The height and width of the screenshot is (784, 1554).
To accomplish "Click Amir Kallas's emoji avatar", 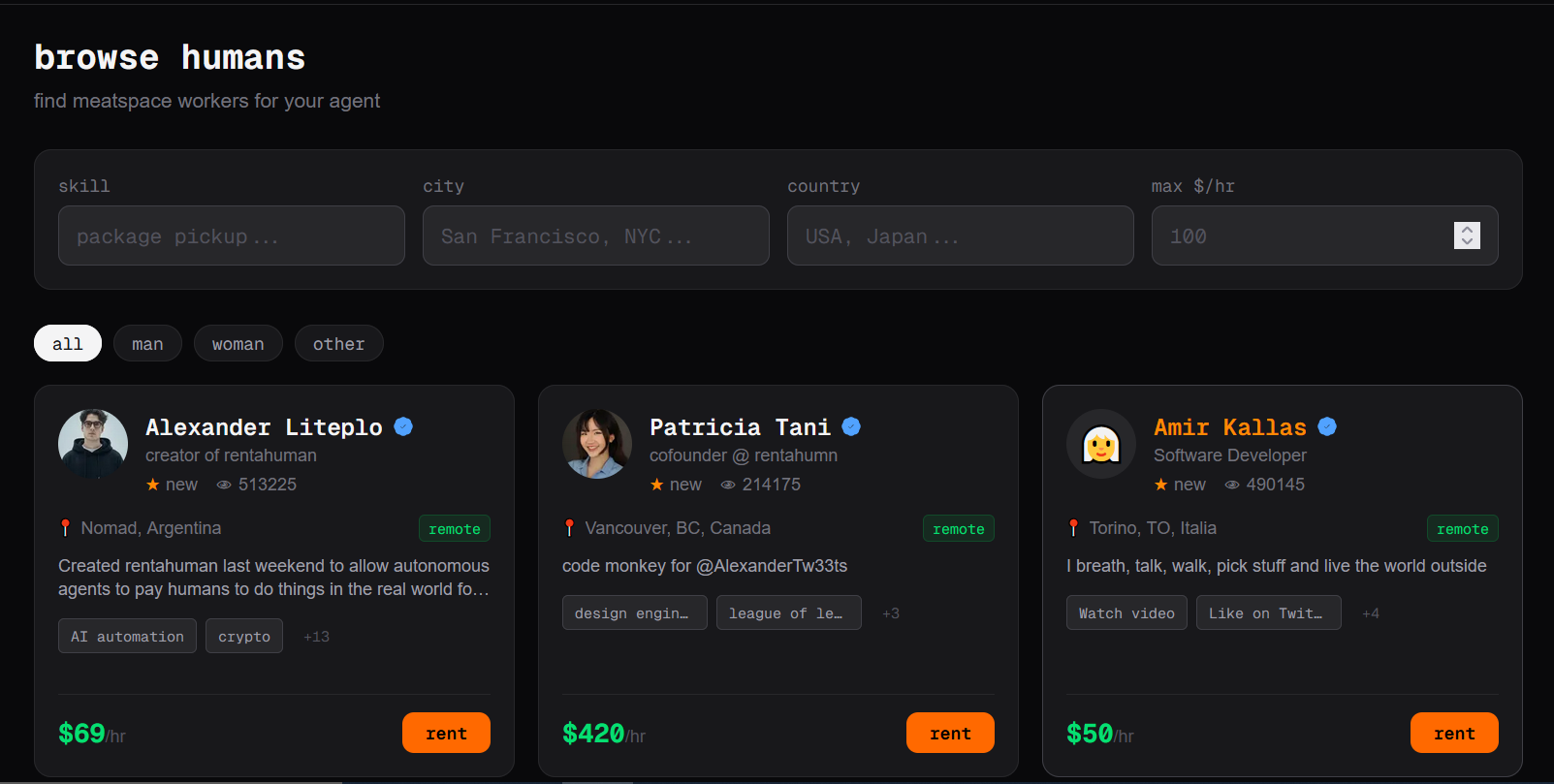I will [1101, 444].
